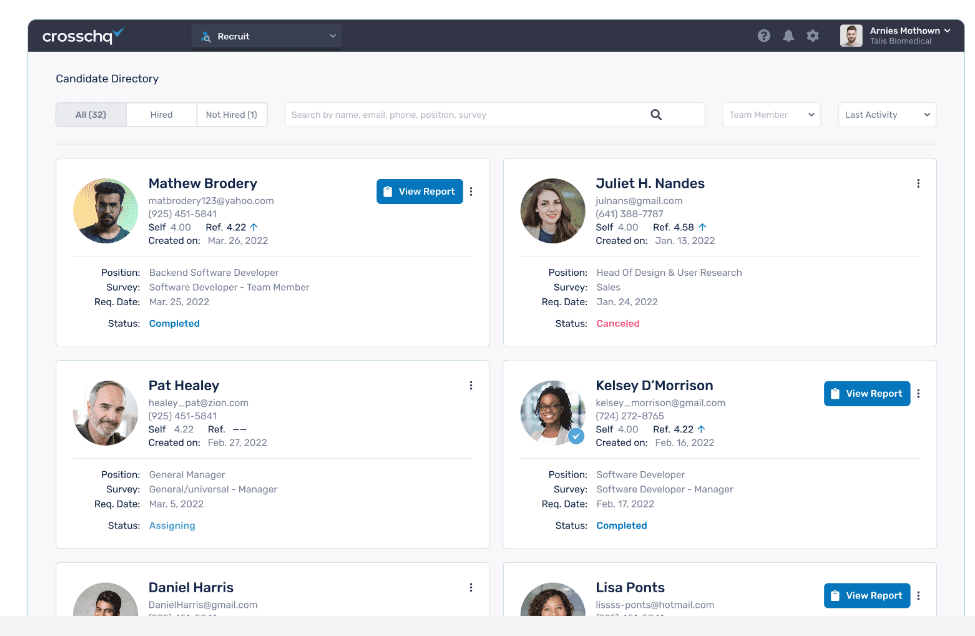This screenshot has width=975, height=636.
Task: Click phone number (724) 272-8765
Action: click(629, 416)
